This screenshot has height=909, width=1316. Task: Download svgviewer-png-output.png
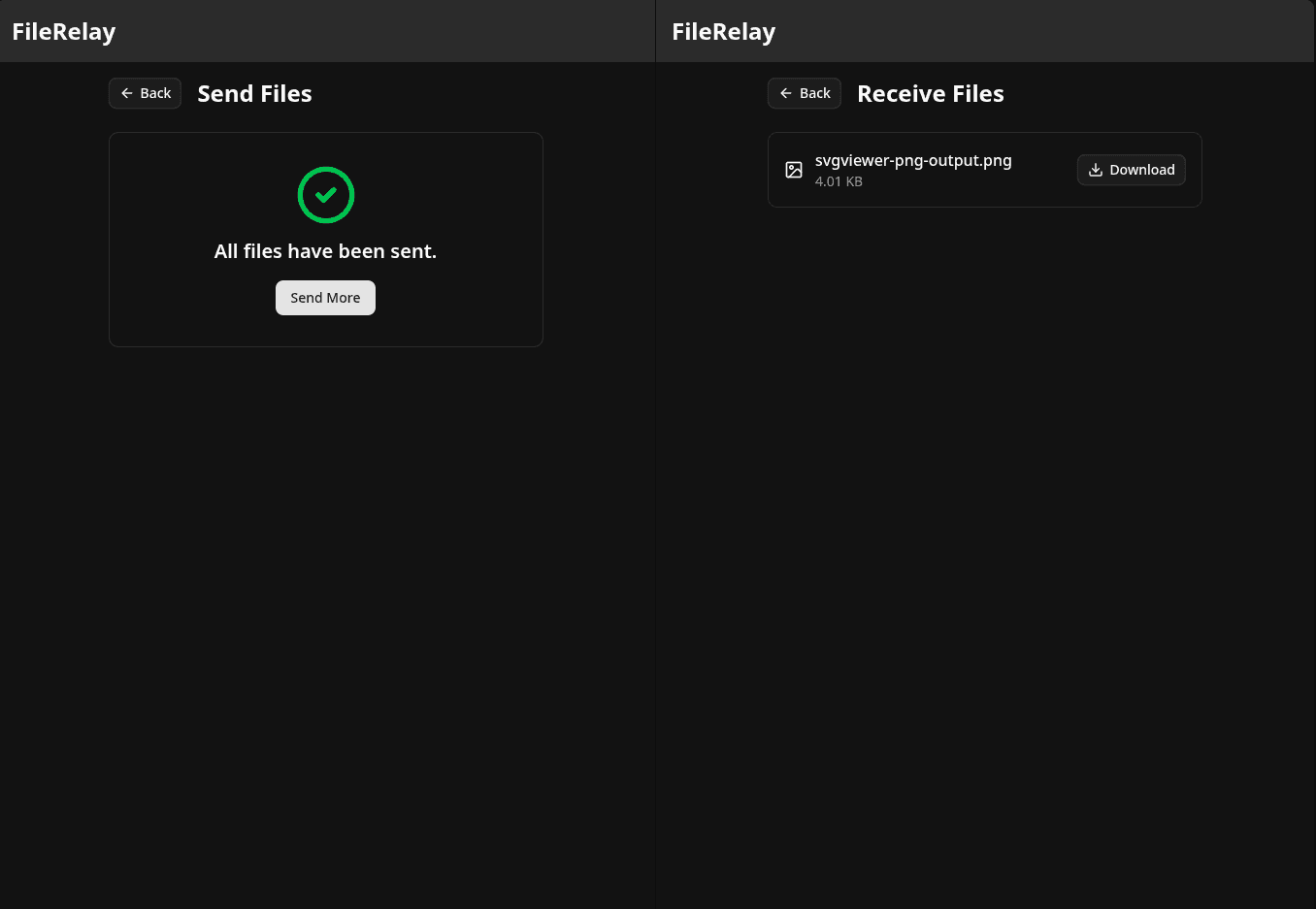[1131, 169]
